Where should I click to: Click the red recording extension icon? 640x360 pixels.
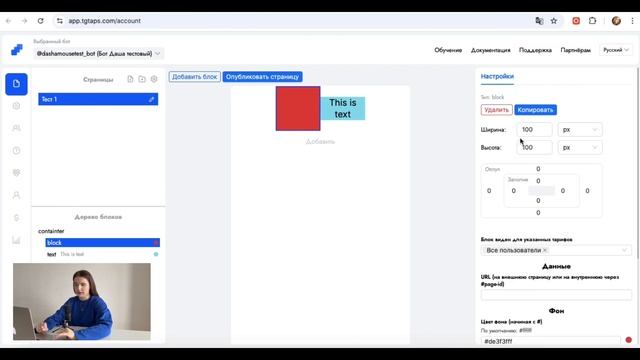pyautogui.click(x=576, y=21)
